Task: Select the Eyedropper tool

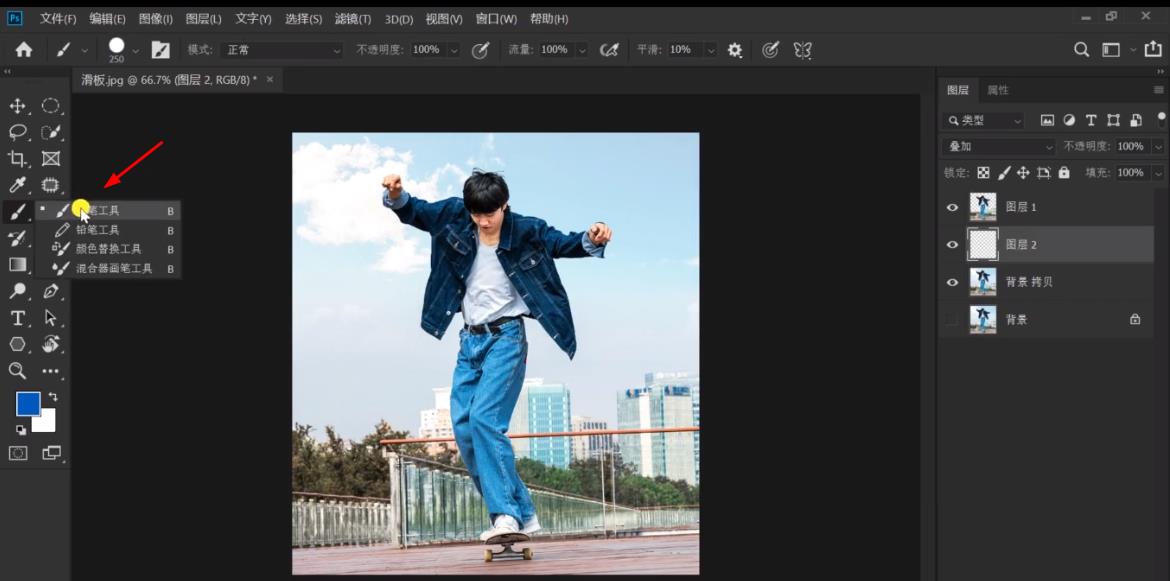Action: [x=17, y=185]
